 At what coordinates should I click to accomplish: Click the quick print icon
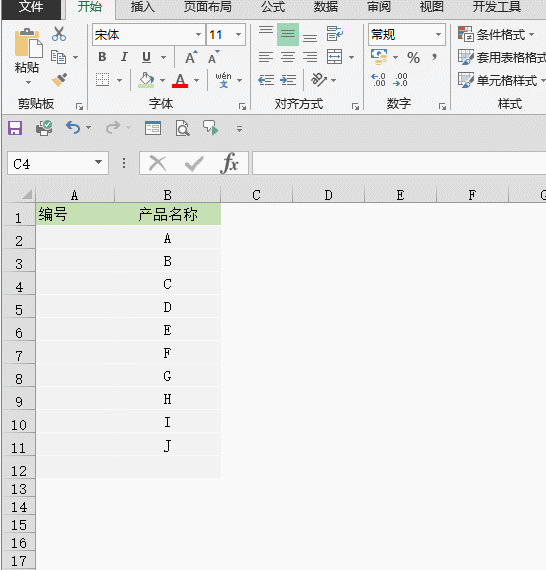pyautogui.click(x=44, y=128)
